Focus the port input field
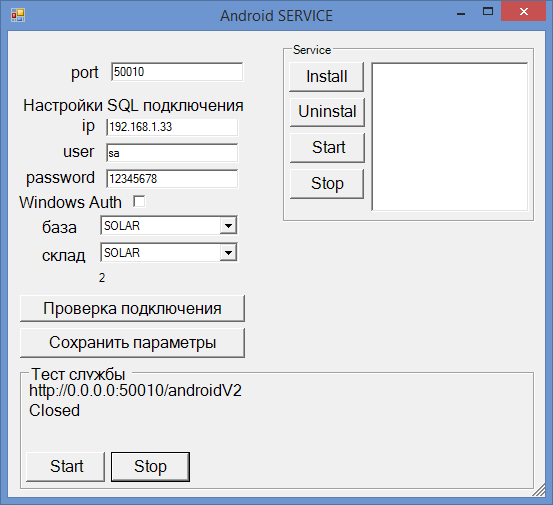Image resolution: width=553 pixels, height=505 pixels. coord(177,72)
